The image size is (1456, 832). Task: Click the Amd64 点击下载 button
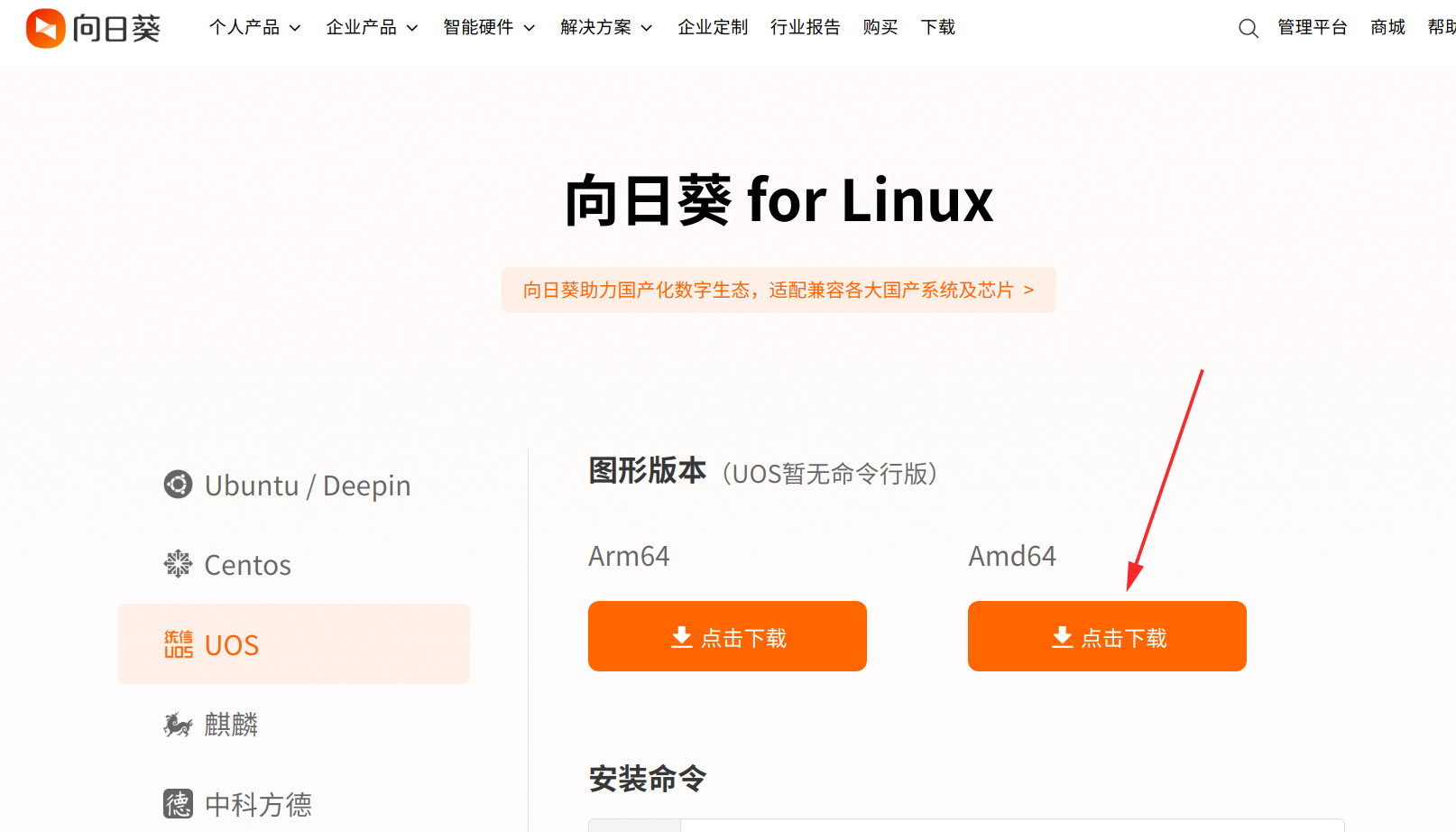pos(1107,636)
